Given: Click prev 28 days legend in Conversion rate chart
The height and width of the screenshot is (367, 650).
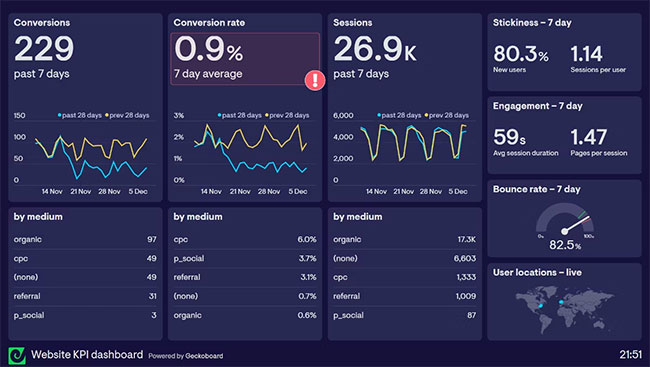Looking at the screenshot, I should 287,115.
